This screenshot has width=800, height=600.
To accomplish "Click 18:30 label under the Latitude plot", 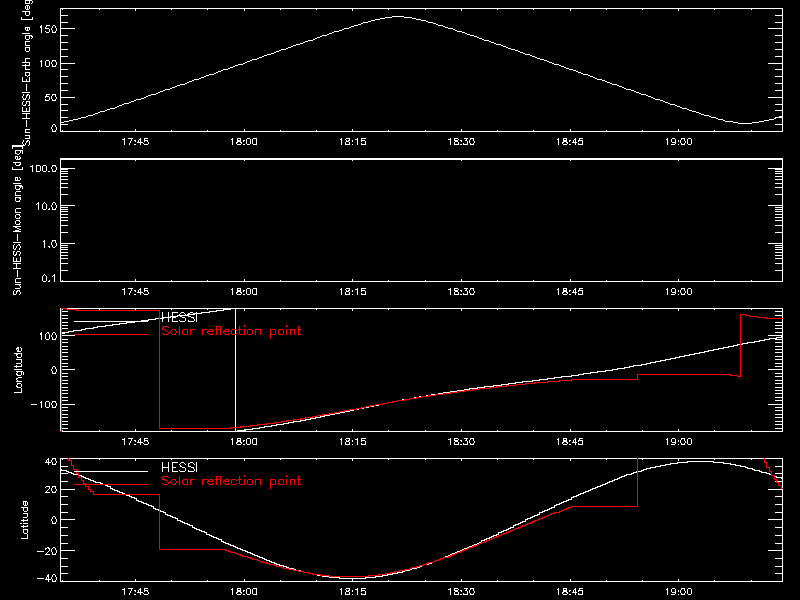I will [461, 591].
